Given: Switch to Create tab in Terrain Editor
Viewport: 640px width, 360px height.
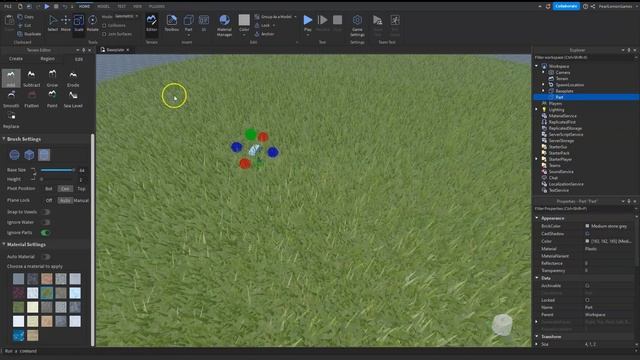Looking at the screenshot, I should click(x=16, y=59).
